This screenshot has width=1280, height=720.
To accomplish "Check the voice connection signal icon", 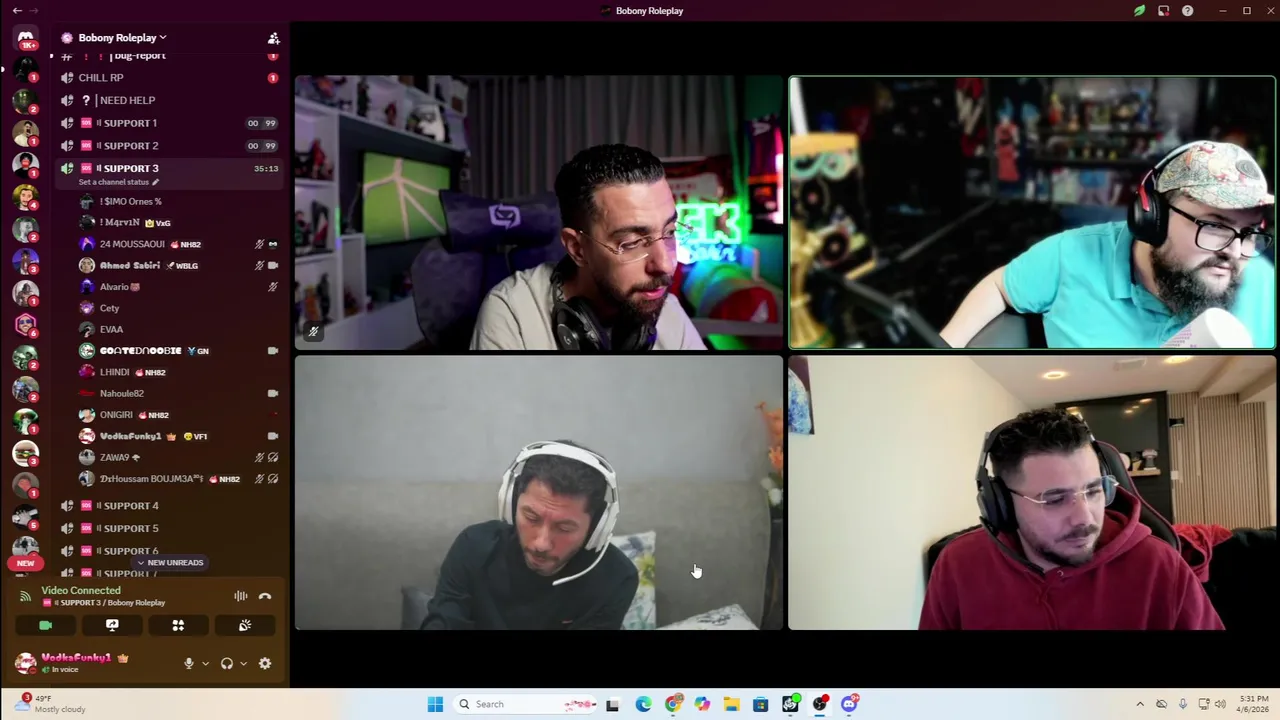I will [26, 596].
